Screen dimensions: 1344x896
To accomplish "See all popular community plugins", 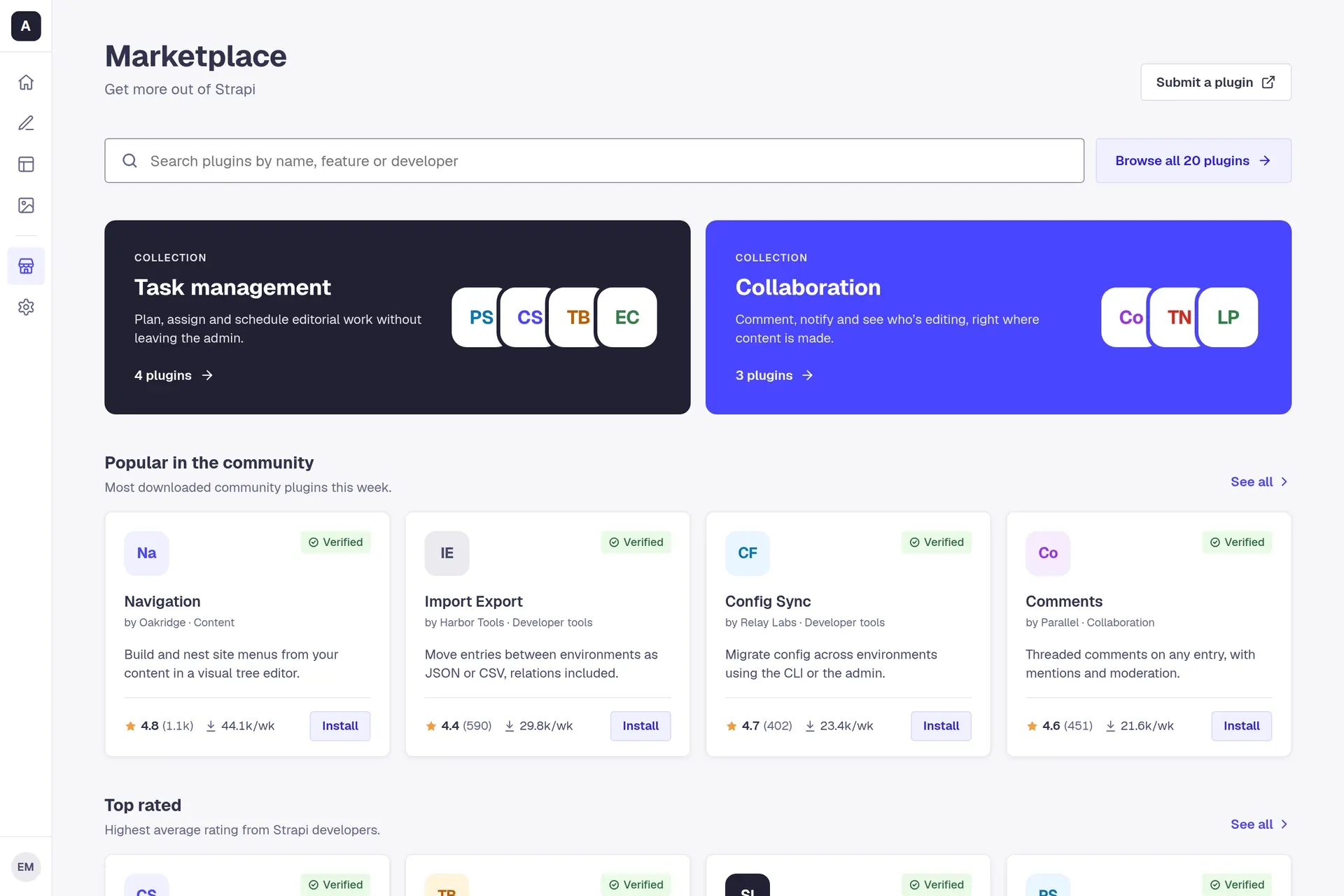I will click(1259, 482).
